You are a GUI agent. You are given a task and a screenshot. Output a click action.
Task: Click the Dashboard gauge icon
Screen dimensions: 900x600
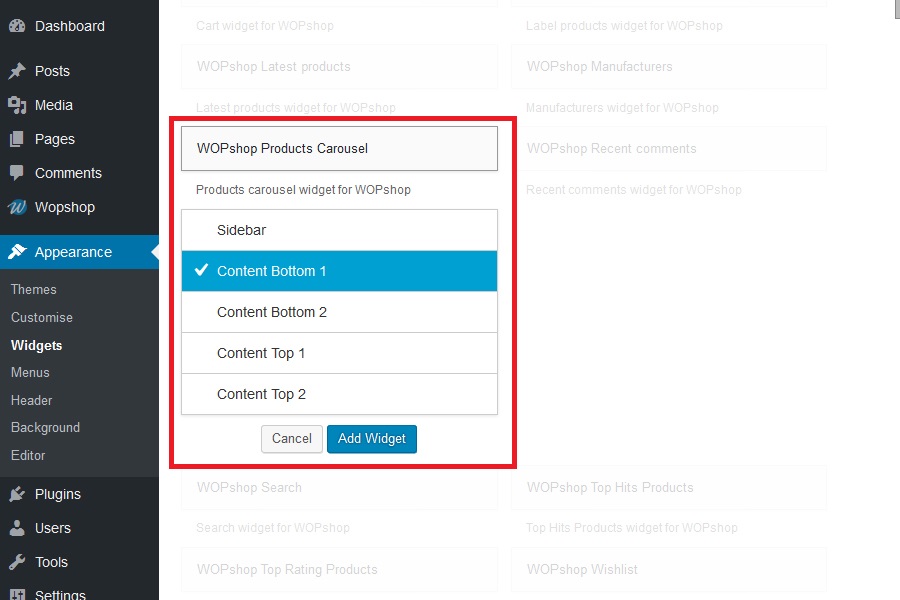pyautogui.click(x=17, y=26)
